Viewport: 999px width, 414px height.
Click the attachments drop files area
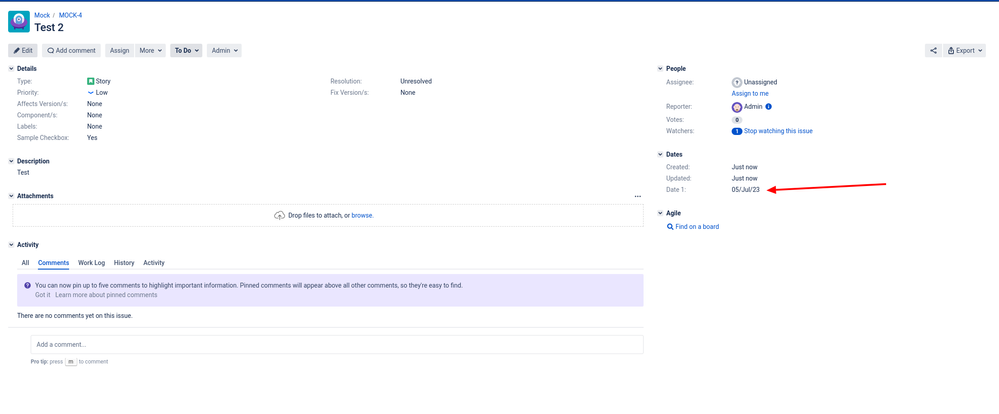tap(328, 215)
